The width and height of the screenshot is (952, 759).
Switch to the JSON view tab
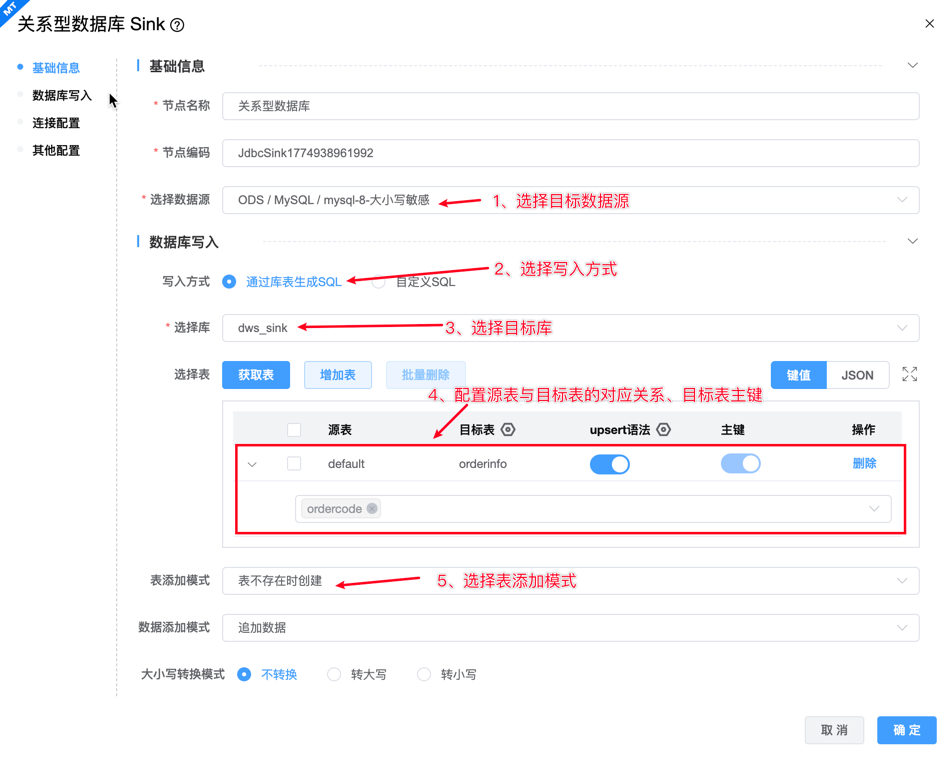tap(857, 375)
